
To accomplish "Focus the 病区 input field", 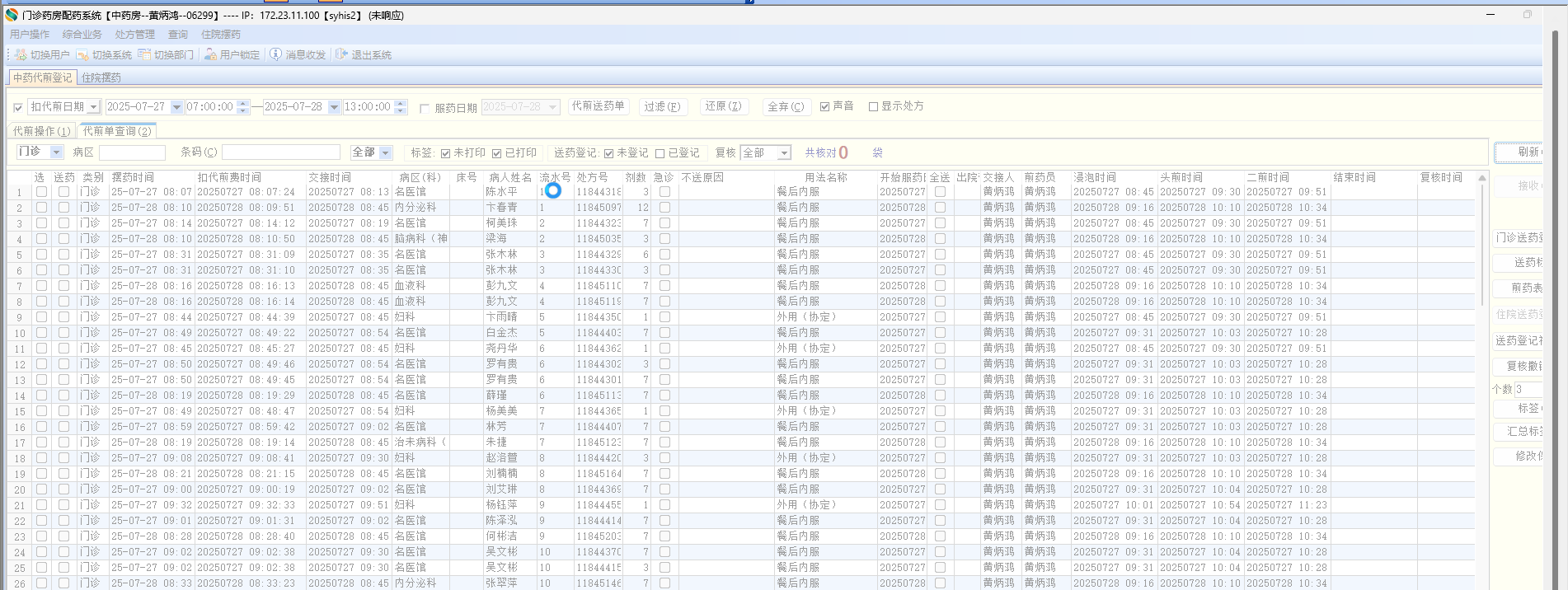I will click(x=132, y=152).
